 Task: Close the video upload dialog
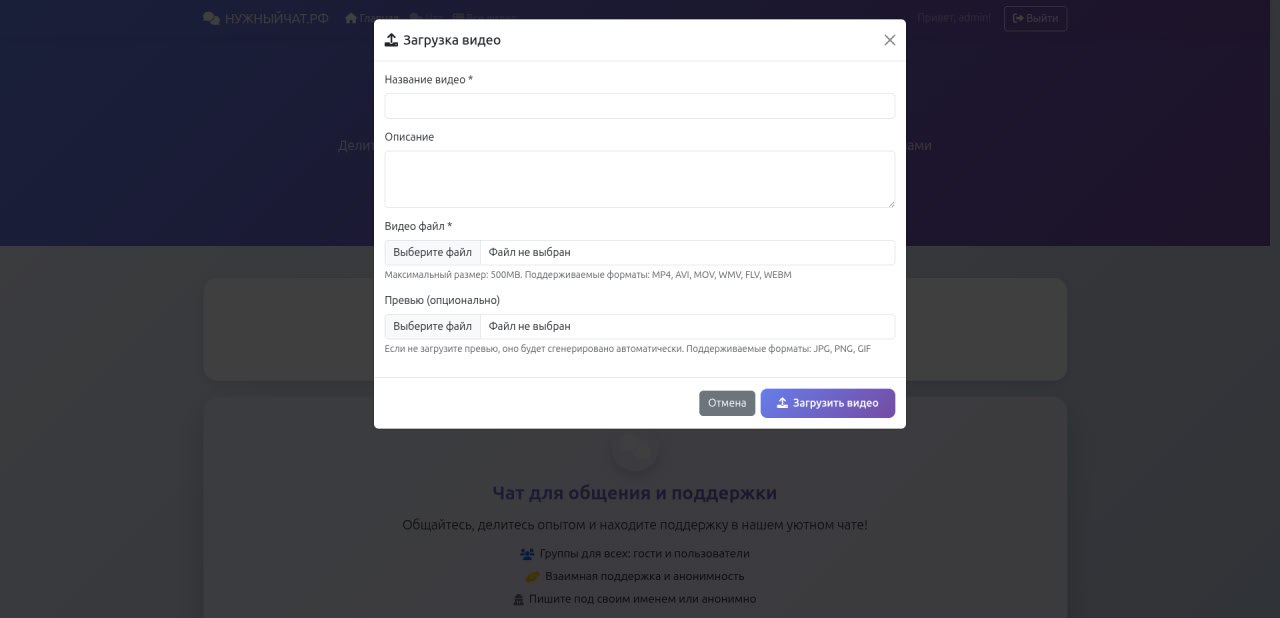point(889,40)
